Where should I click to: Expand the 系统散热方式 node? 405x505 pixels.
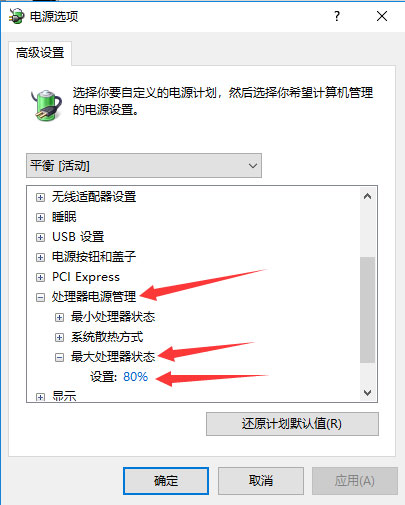[x=59, y=337]
